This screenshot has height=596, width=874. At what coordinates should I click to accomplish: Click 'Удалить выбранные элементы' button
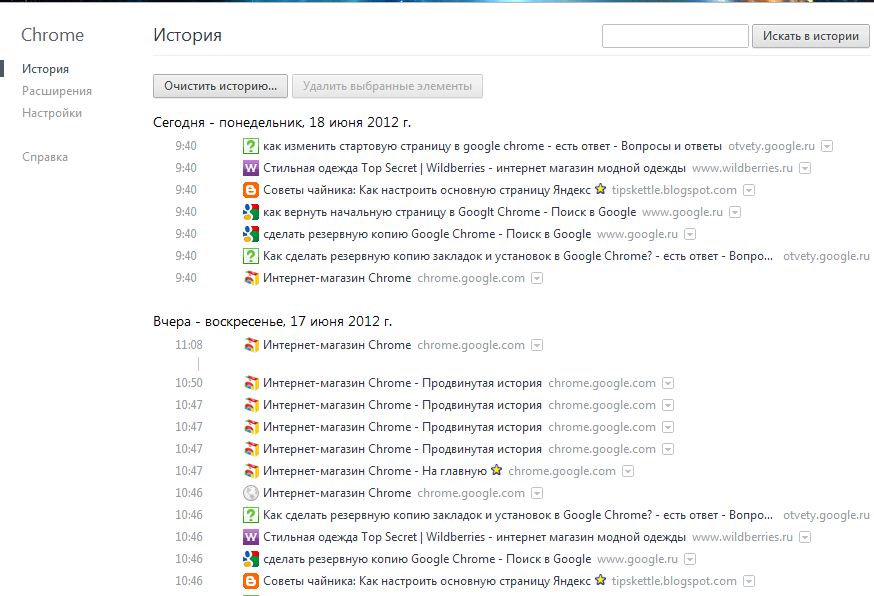tap(387, 86)
